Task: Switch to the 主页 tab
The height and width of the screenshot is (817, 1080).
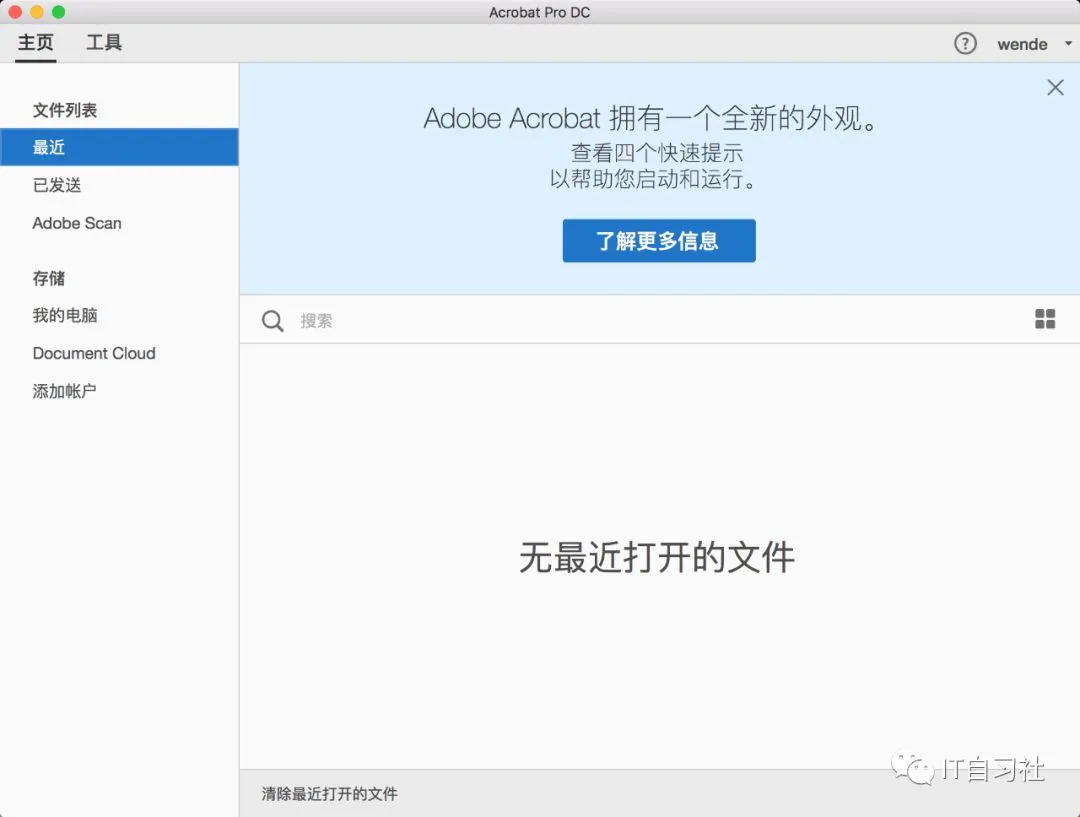Action: pyautogui.click(x=36, y=43)
